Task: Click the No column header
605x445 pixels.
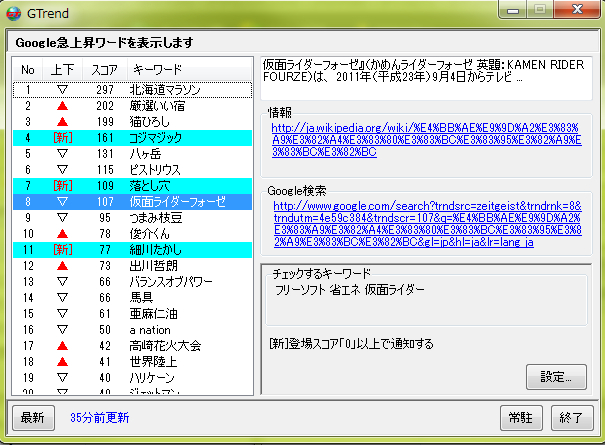Action: click(x=28, y=70)
